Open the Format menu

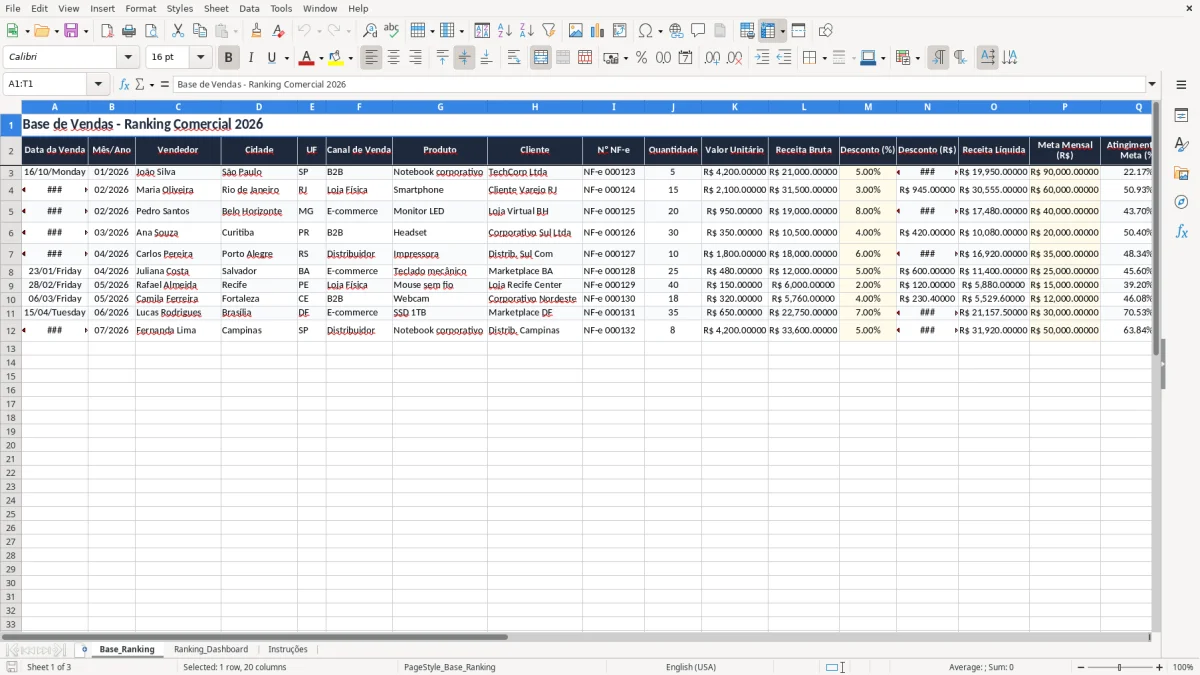[140, 8]
